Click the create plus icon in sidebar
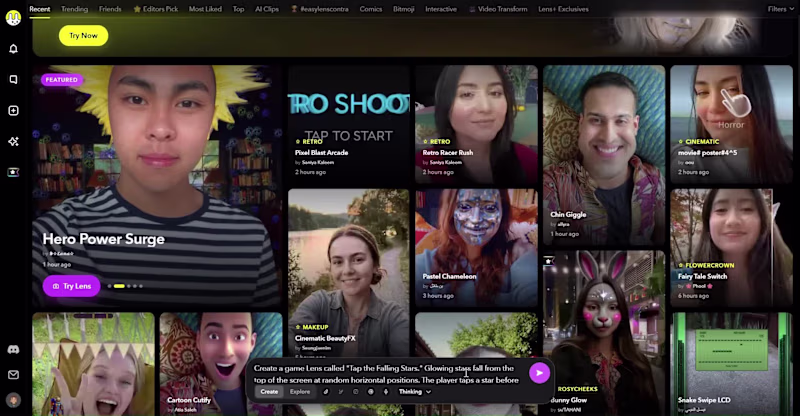 click(x=13, y=110)
